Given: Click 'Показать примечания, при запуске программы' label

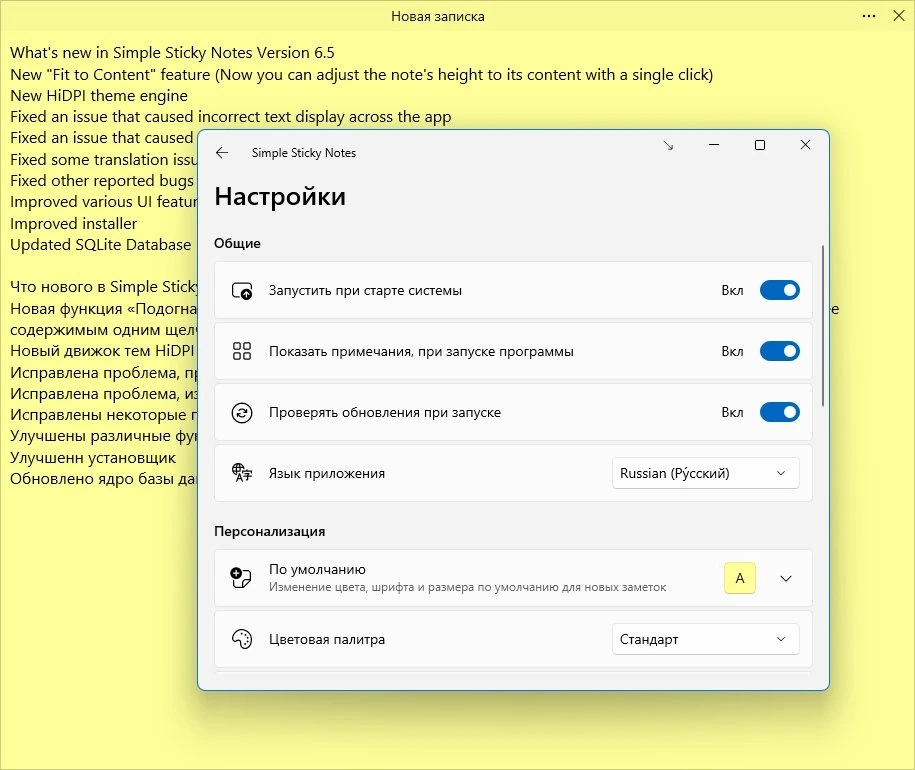Looking at the screenshot, I should click(421, 351).
